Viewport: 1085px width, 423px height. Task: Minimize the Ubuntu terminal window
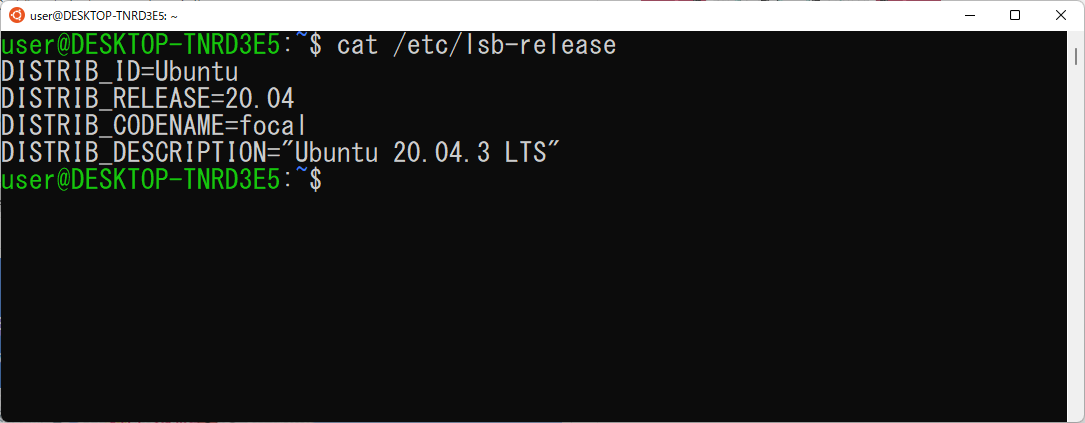(969, 15)
